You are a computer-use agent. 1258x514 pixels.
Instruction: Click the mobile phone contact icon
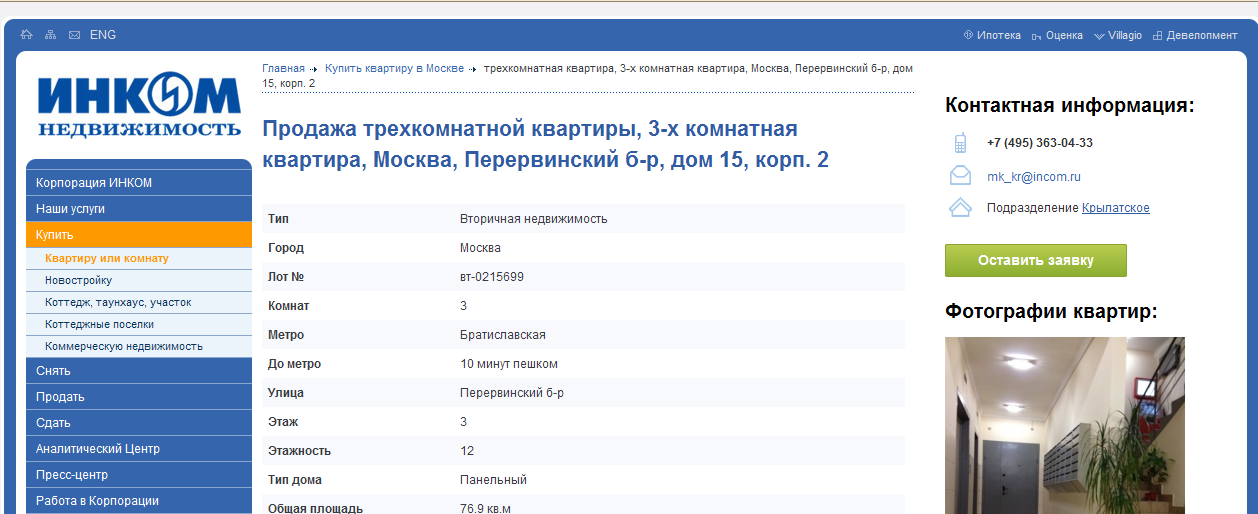point(960,143)
